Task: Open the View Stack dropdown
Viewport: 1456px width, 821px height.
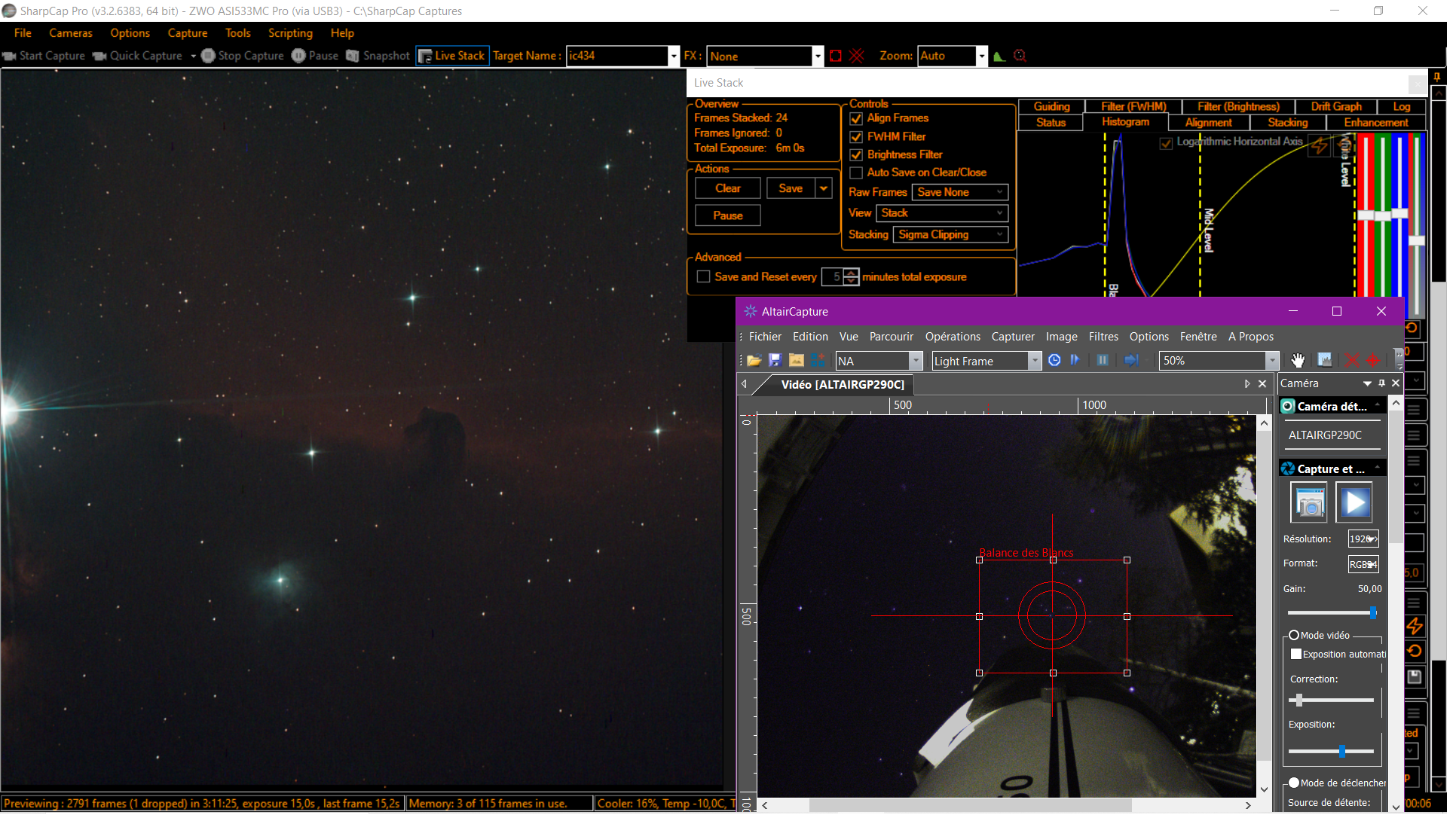Action: [942, 214]
